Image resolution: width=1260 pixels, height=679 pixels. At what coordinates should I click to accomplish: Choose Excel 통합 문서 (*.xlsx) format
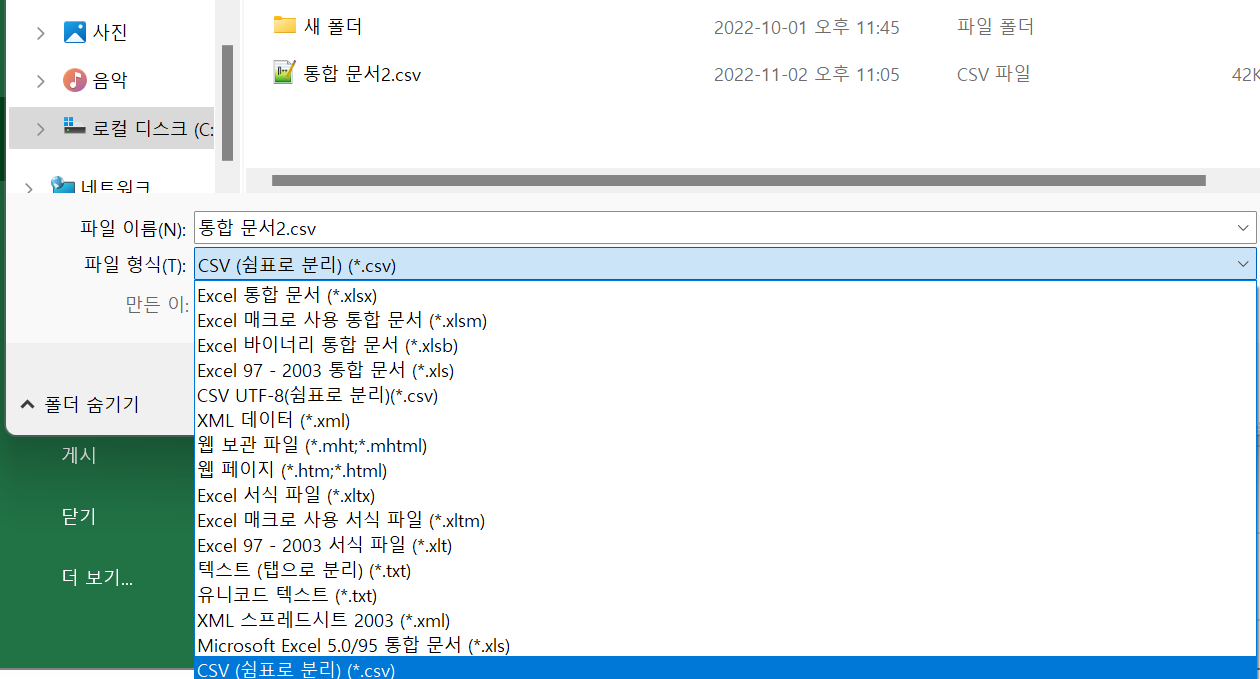click(x=725, y=295)
